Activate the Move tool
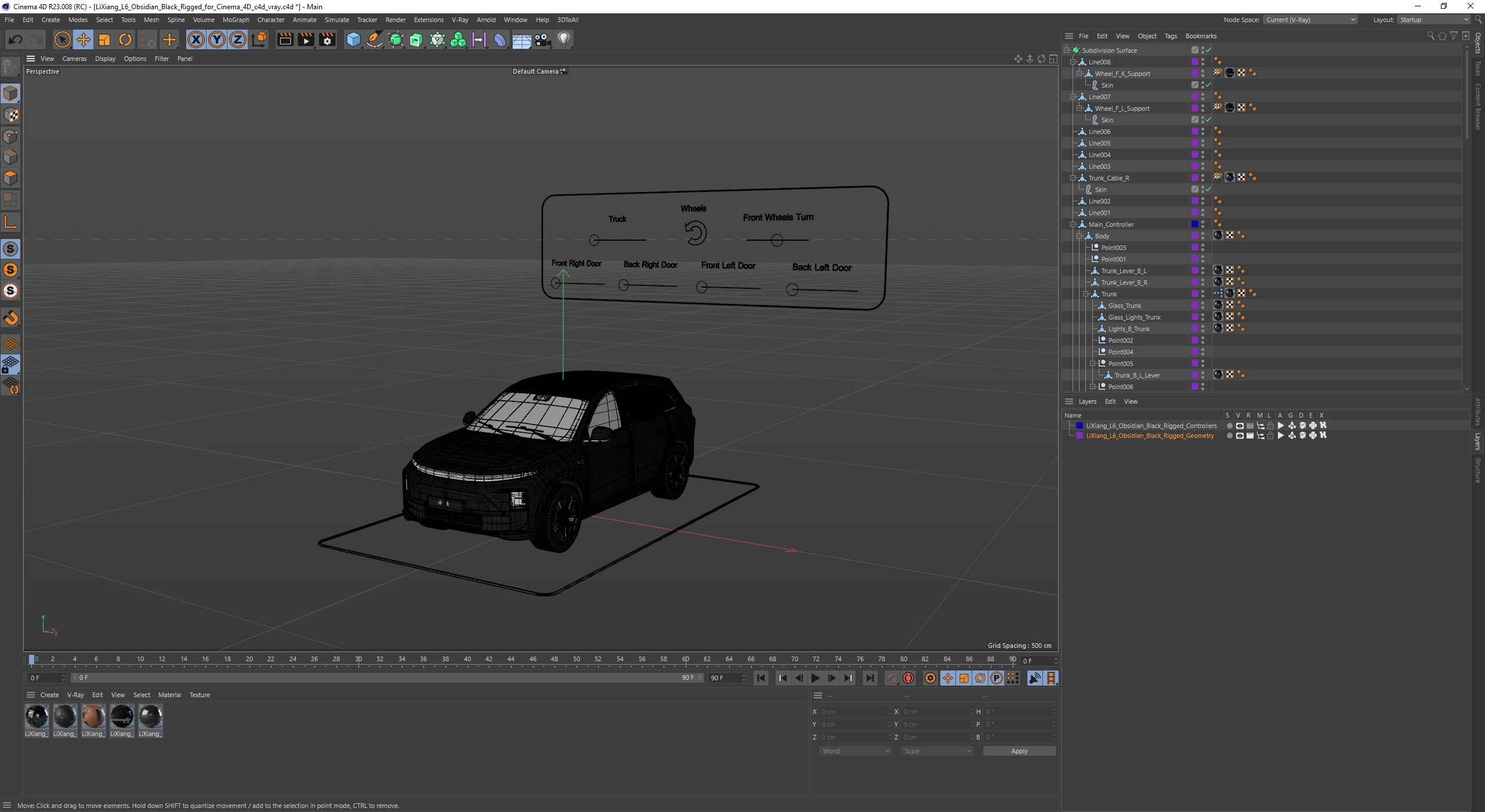 pyautogui.click(x=84, y=39)
